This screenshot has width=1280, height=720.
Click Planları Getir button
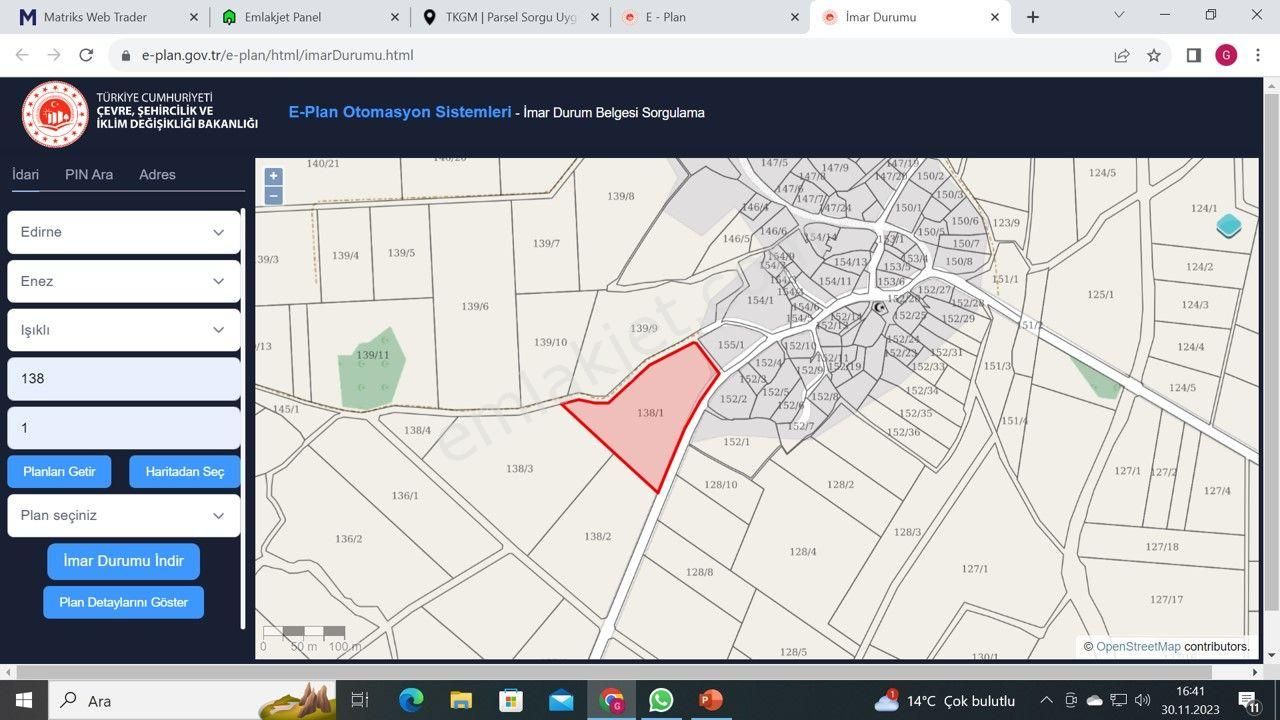coord(59,472)
